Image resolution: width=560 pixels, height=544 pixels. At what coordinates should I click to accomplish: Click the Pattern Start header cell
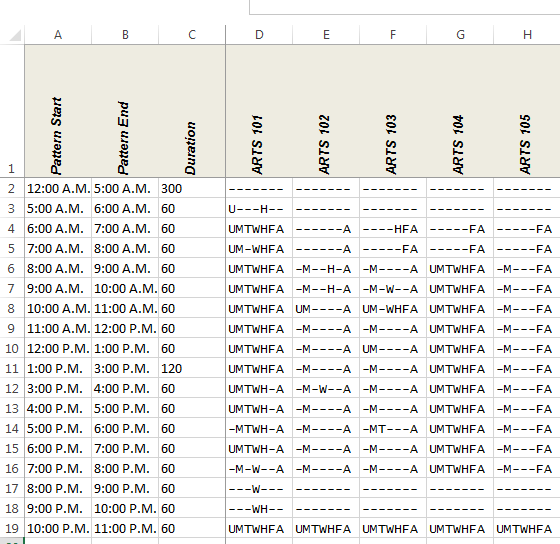(58, 111)
